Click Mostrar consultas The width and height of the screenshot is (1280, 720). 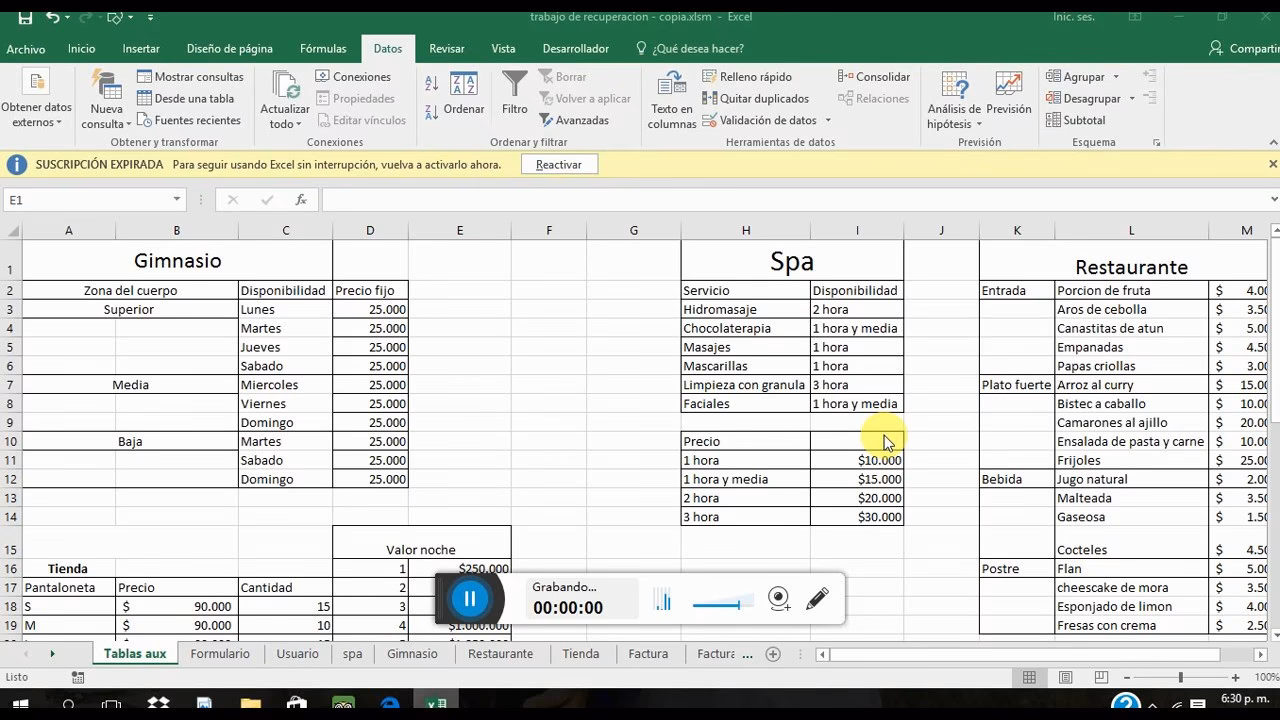click(190, 77)
